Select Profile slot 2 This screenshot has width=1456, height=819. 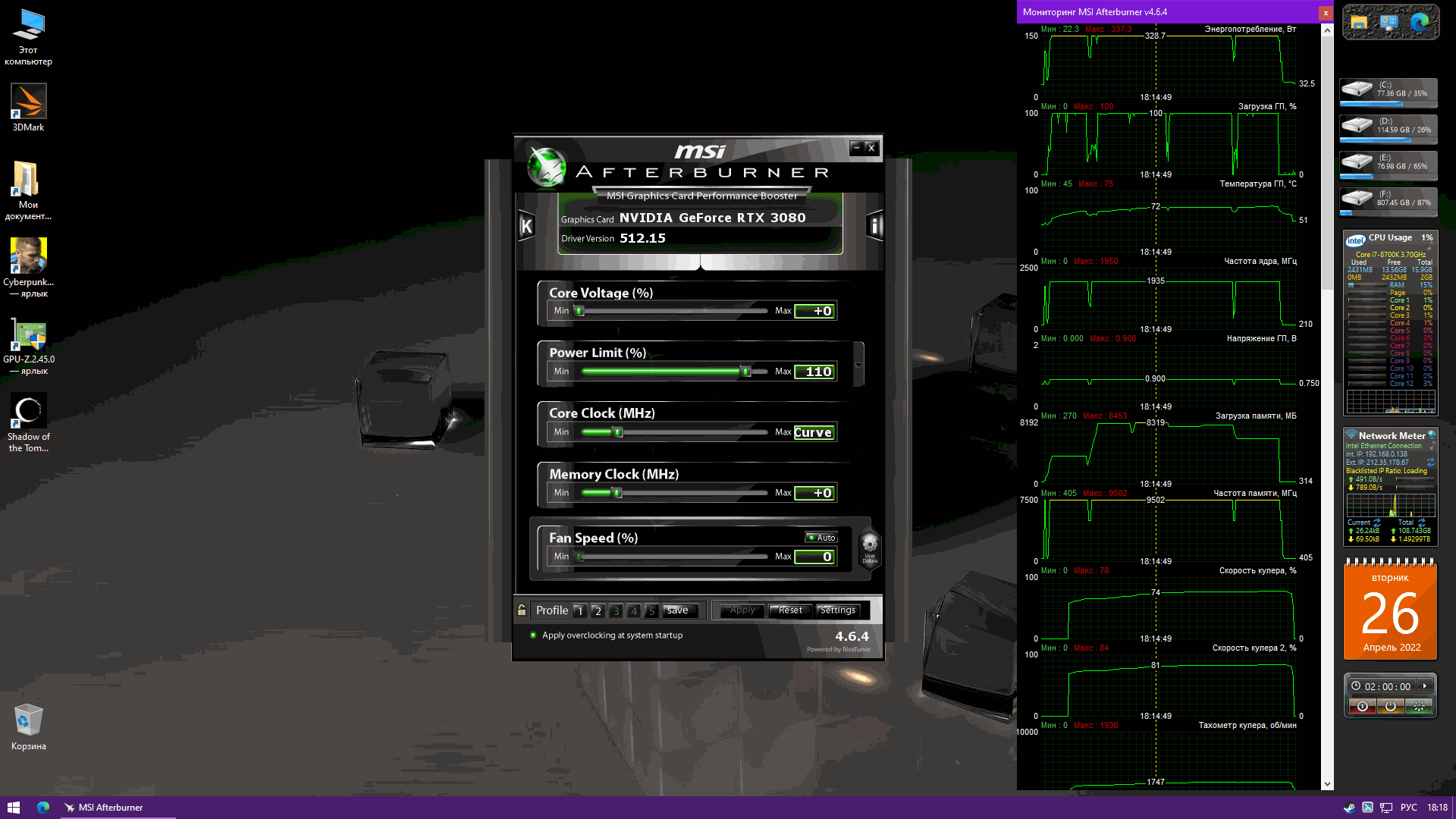point(598,610)
